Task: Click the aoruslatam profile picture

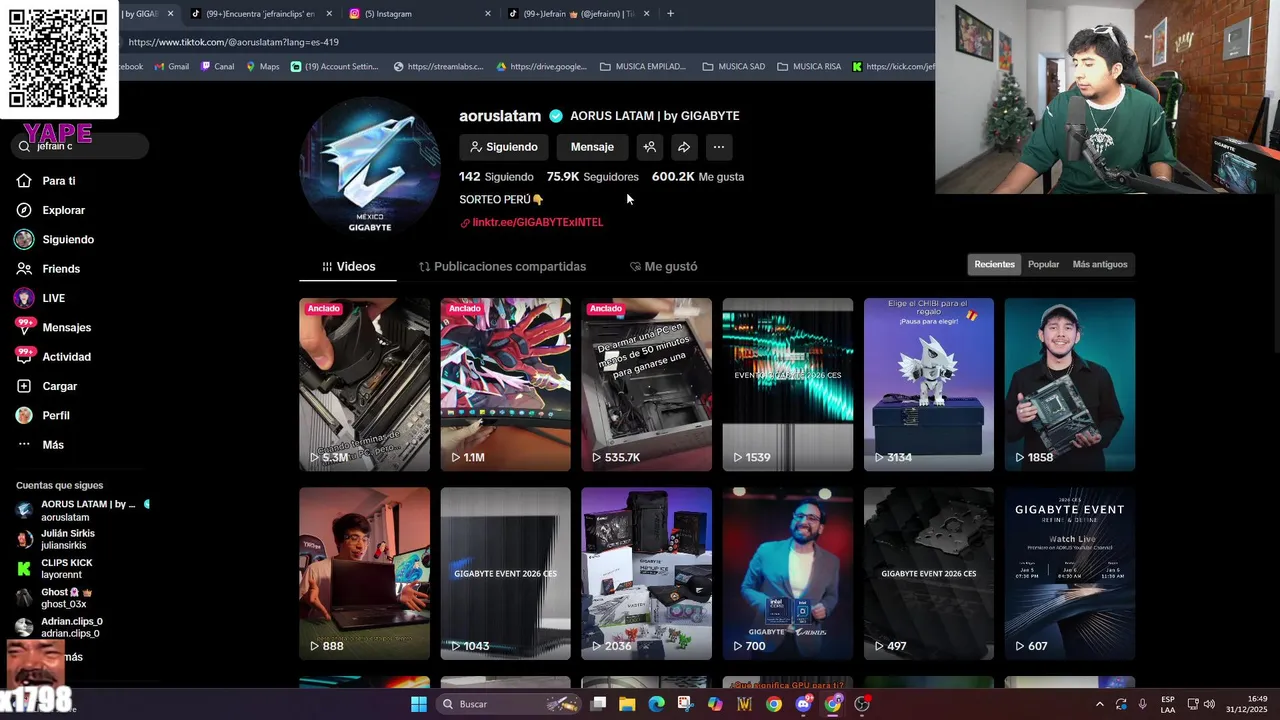Action: pos(369,167)
